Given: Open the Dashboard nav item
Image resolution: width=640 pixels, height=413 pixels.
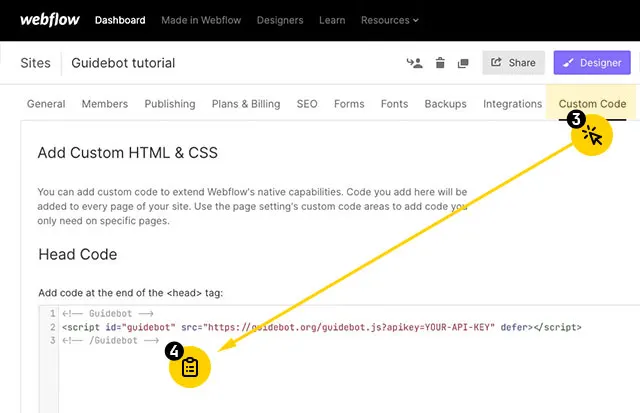Looking at the screenshot, I should point(120,20).
